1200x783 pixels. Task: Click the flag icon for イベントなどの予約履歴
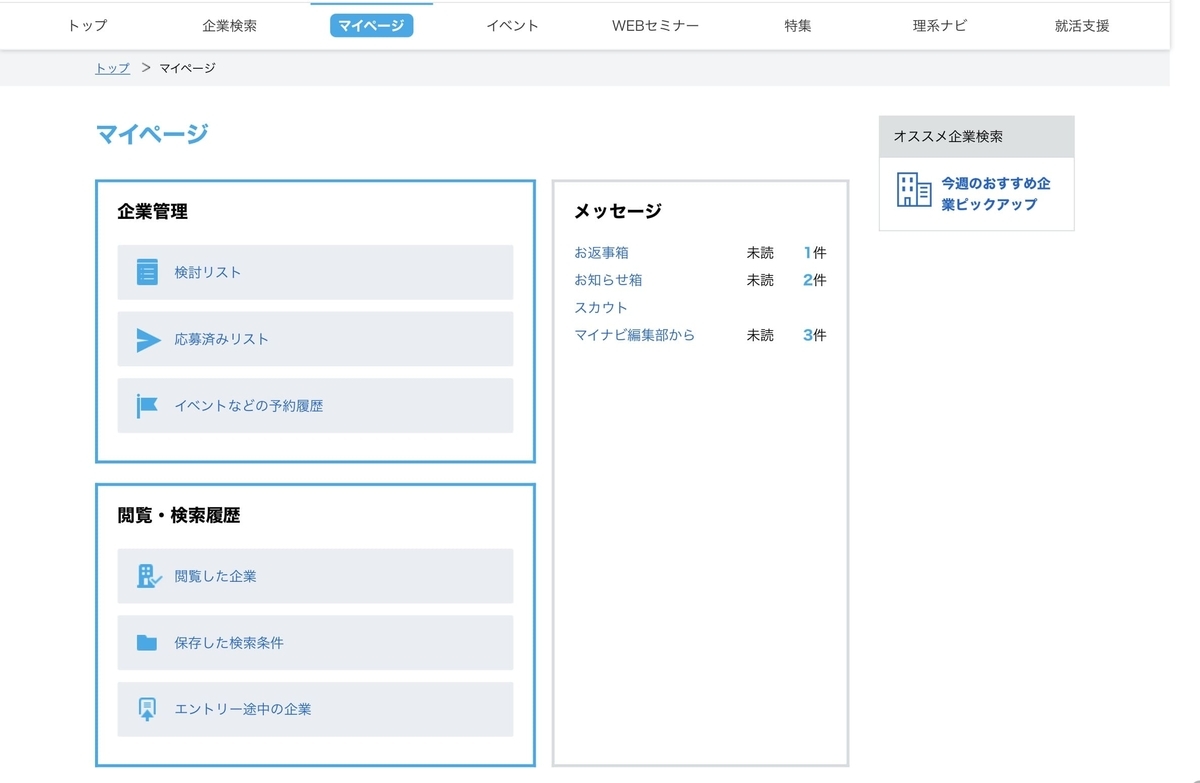[x=148, y=406]
